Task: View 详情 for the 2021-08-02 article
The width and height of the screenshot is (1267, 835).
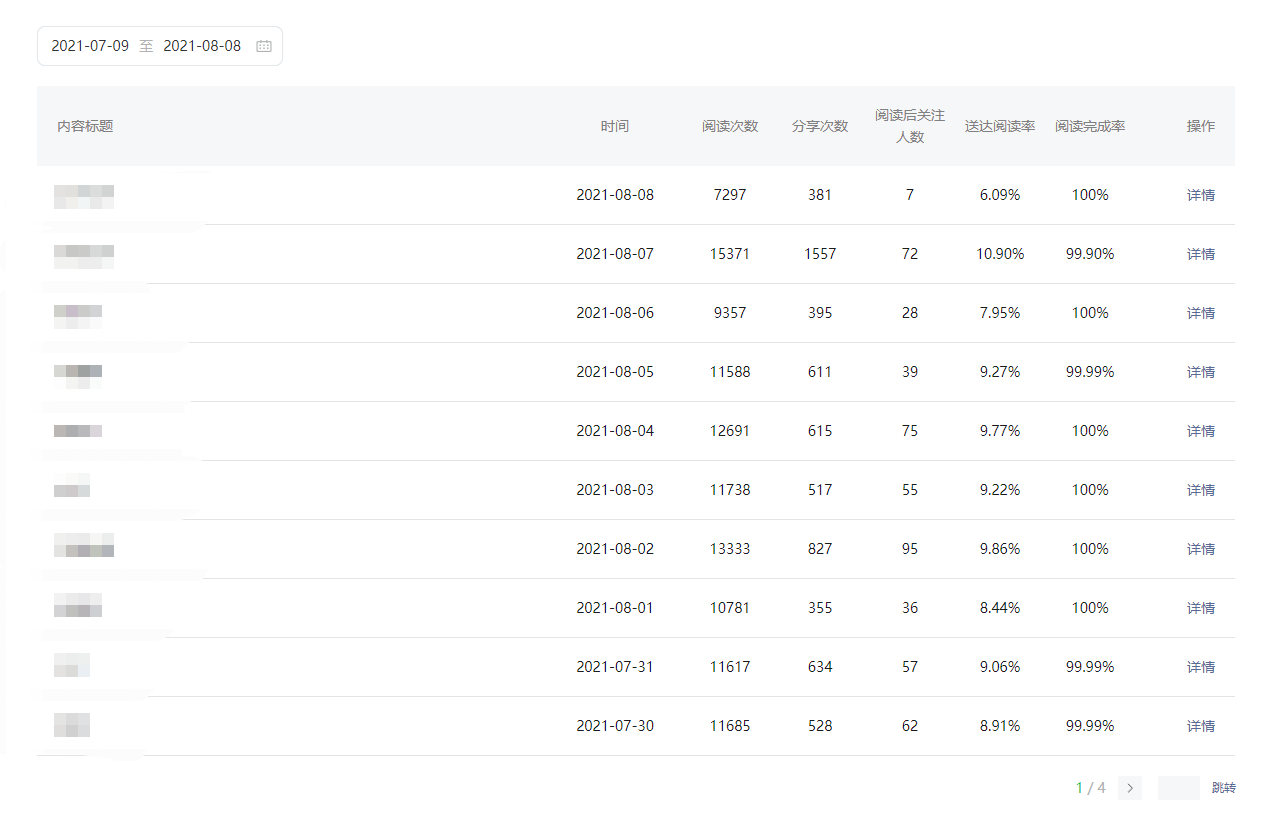Action: (1200, 549)
